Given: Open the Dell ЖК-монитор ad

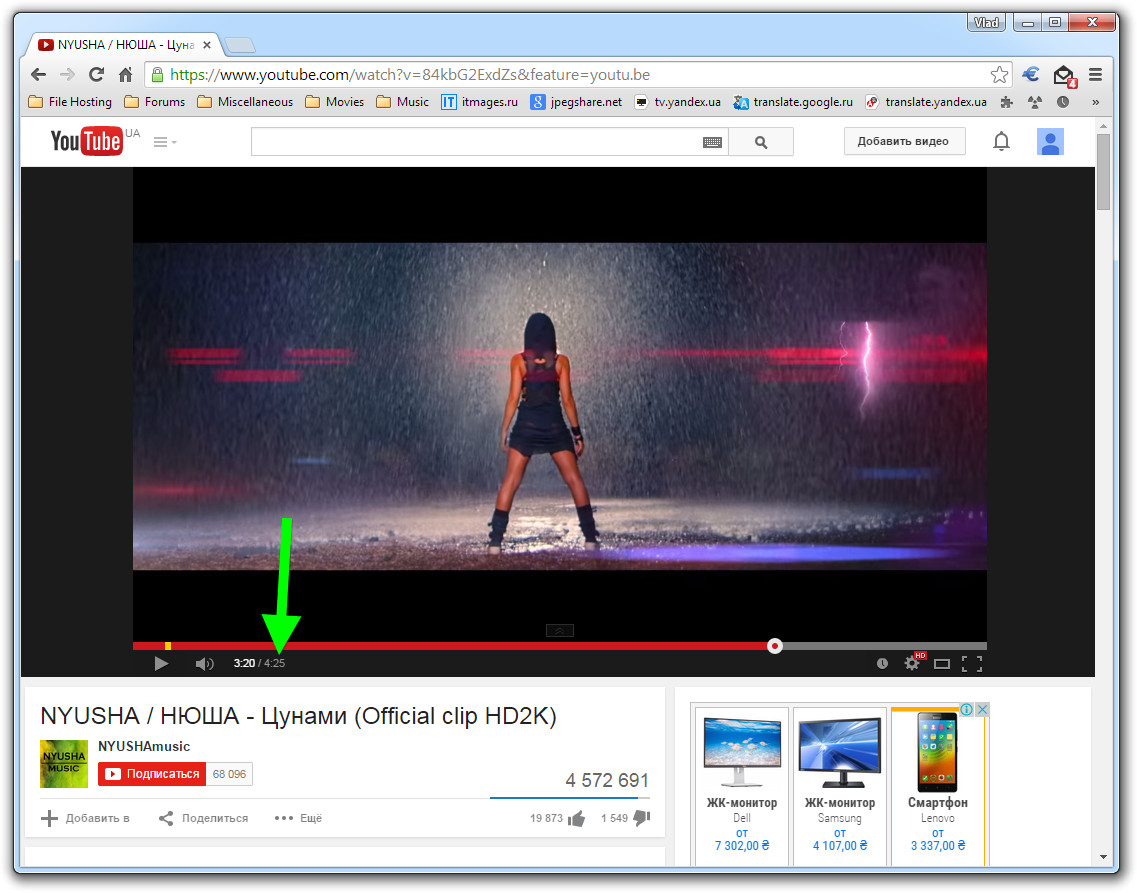Looking at the screenshot, I should click(x=742, y=786).
